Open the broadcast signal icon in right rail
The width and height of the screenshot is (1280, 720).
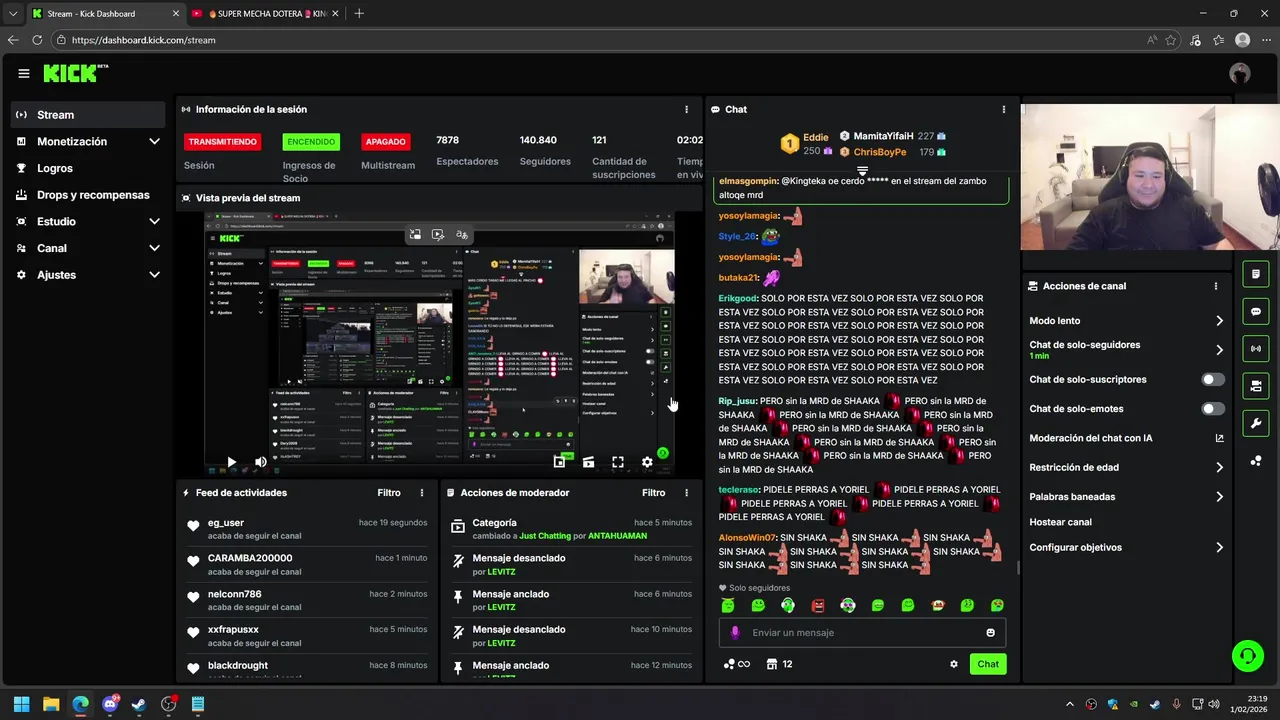[x=1256, y=348]
